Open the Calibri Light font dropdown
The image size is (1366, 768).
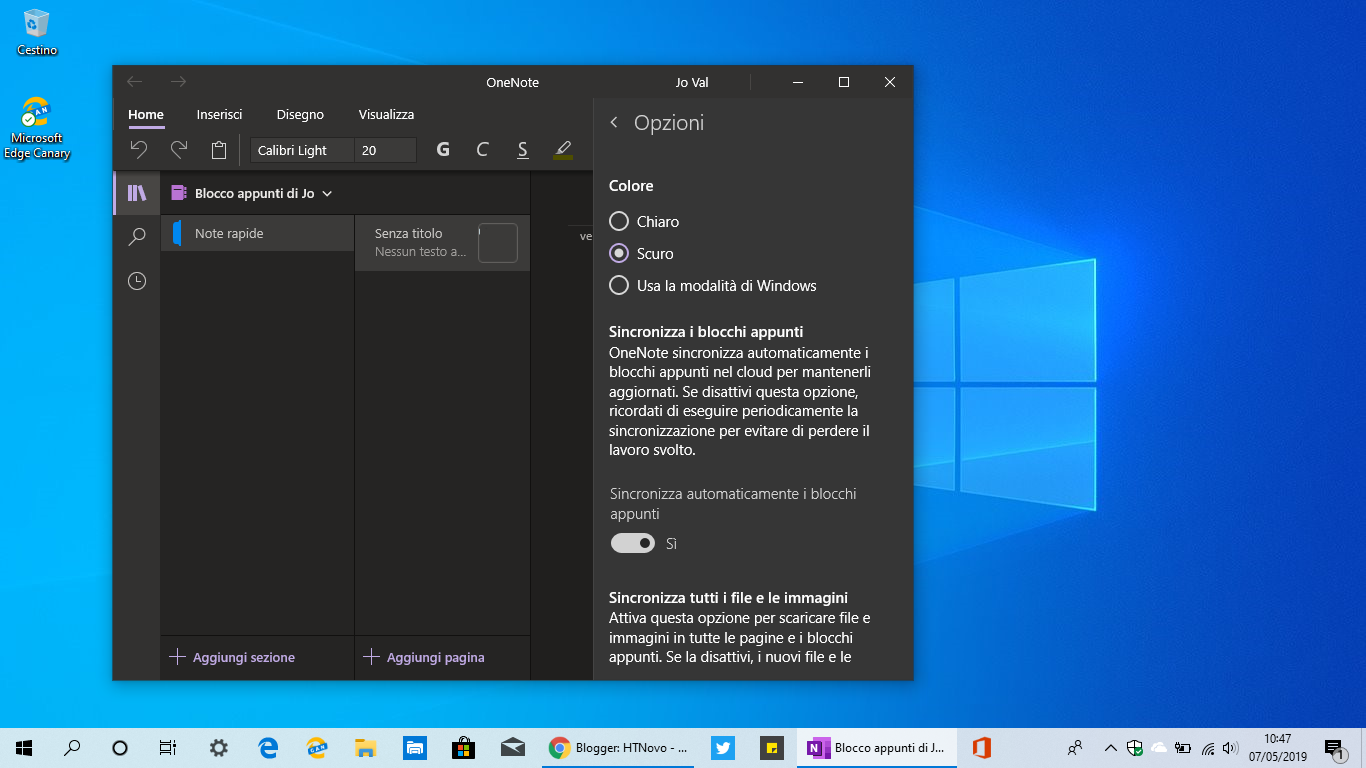302,150
